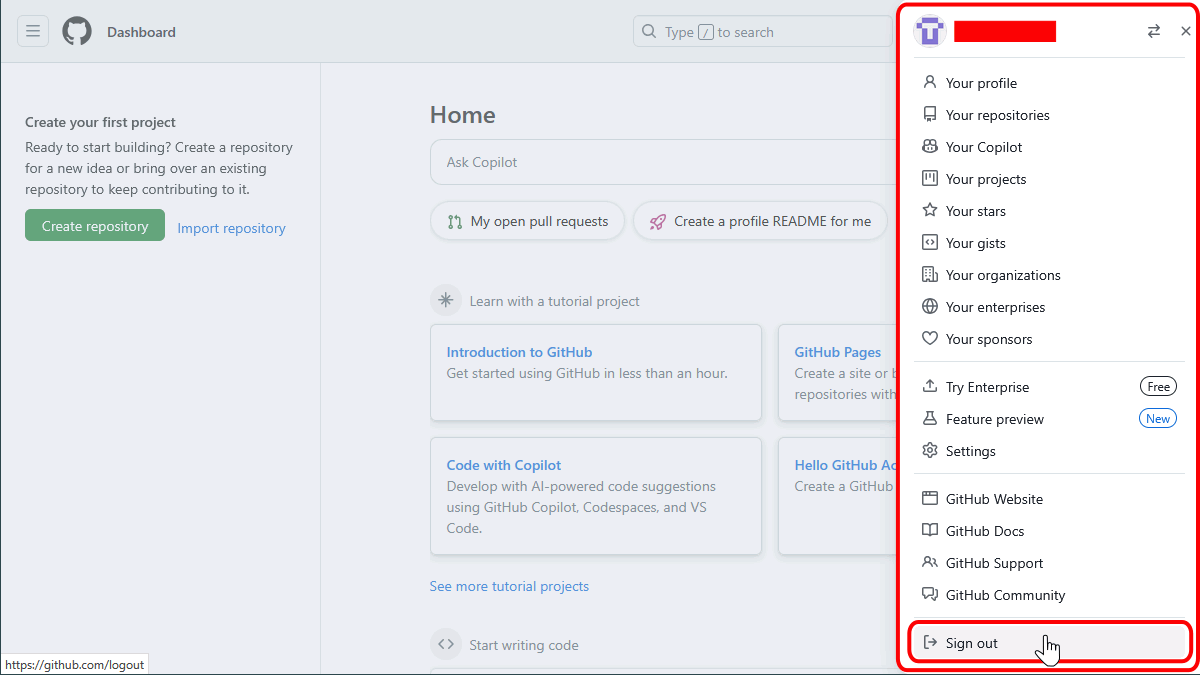1200x675 pixels.
Task: Click the switch account arrows icon
Action: pyautogui.click(x=1154, y=32)
